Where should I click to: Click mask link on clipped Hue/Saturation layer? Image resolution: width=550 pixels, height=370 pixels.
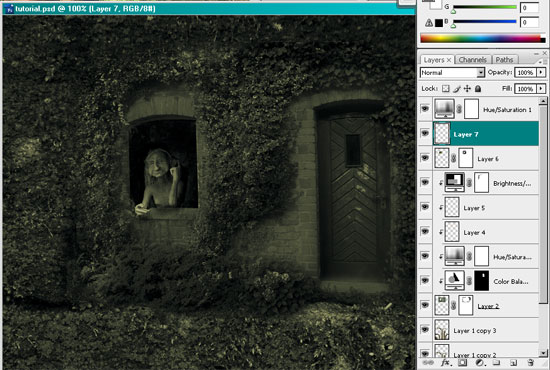469,256
